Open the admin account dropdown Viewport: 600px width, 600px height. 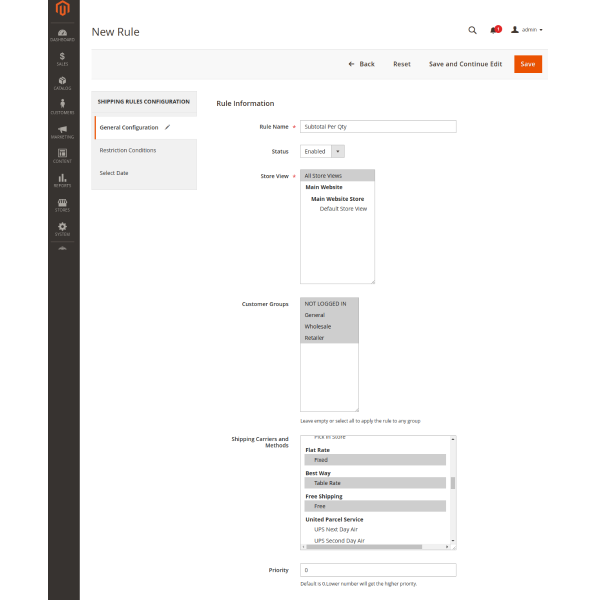tap(527, 30)
